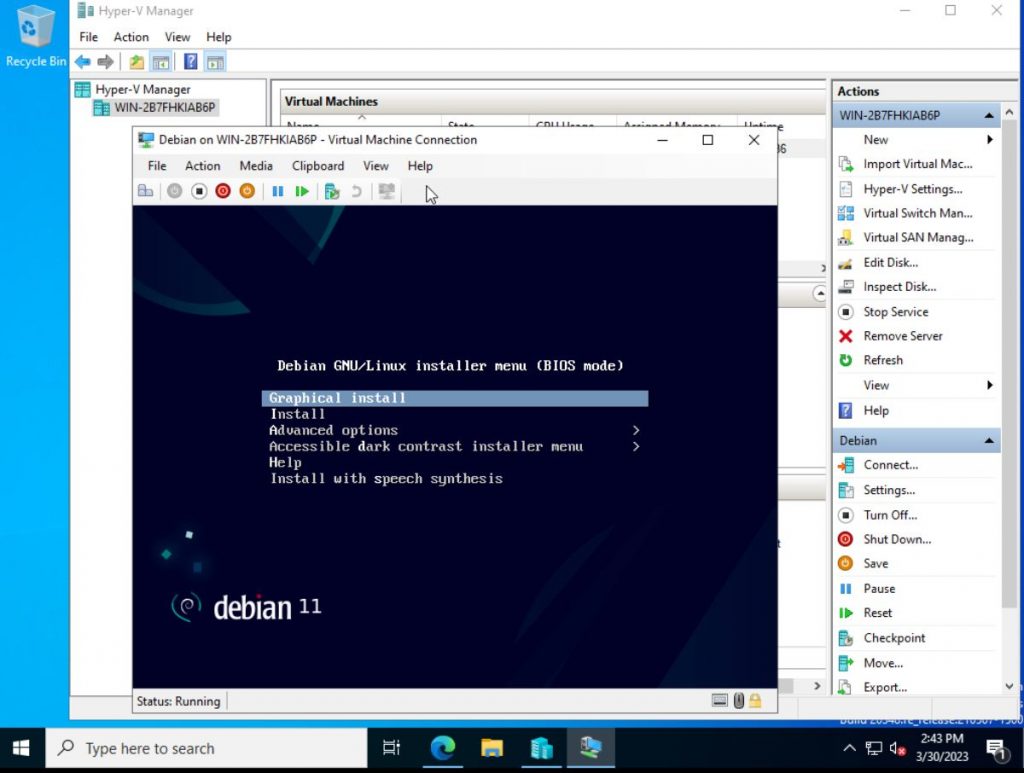Collapse the Debian section in Actions pane
This screenshot has width=1024, height=773.
pos(989,440)
